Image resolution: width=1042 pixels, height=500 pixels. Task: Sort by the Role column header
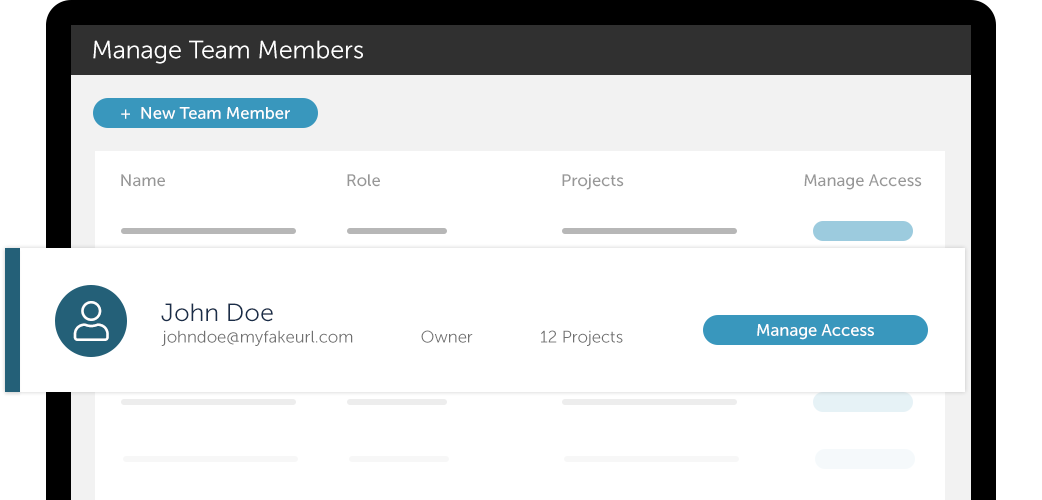[x=363, y=181]
